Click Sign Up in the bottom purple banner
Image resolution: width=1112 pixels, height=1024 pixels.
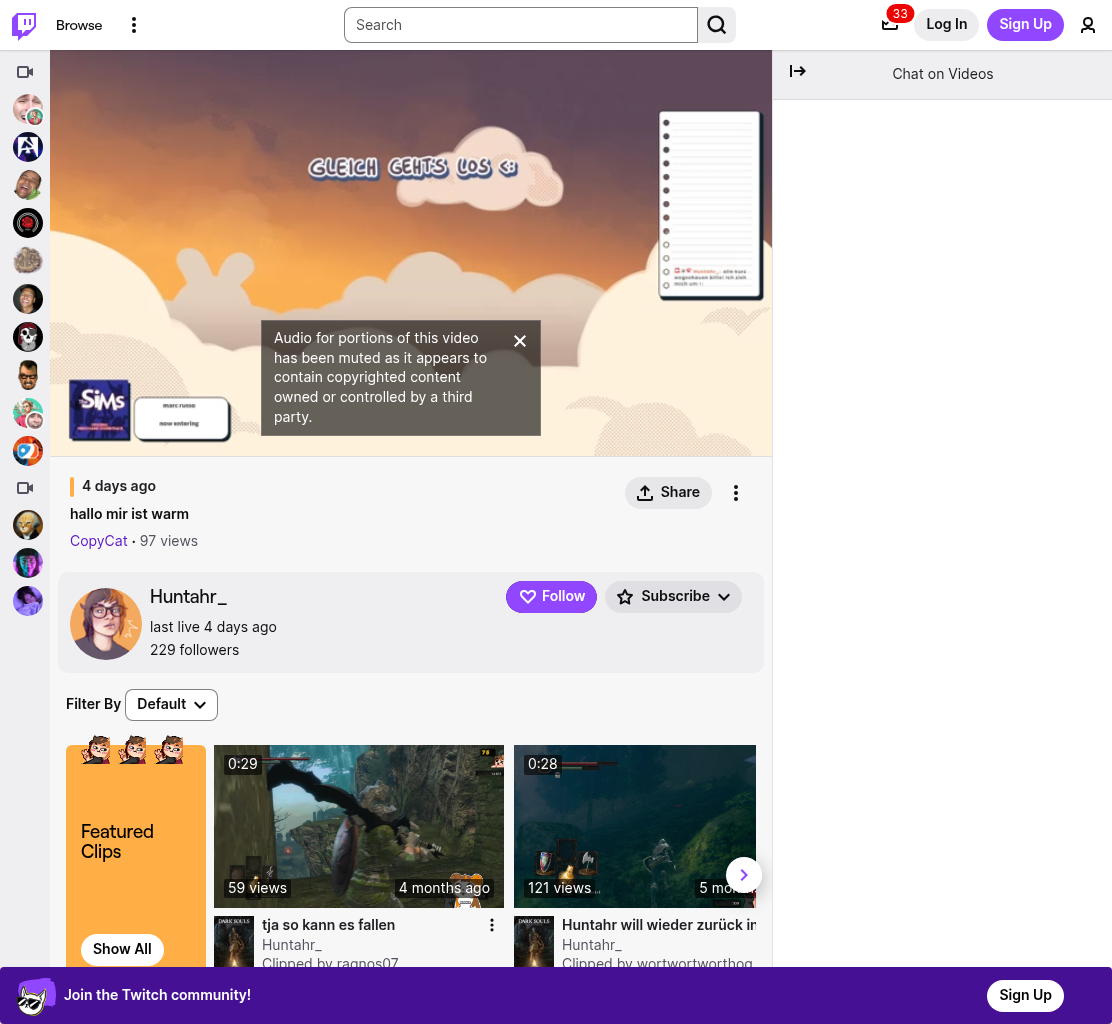click(1025, 995)
